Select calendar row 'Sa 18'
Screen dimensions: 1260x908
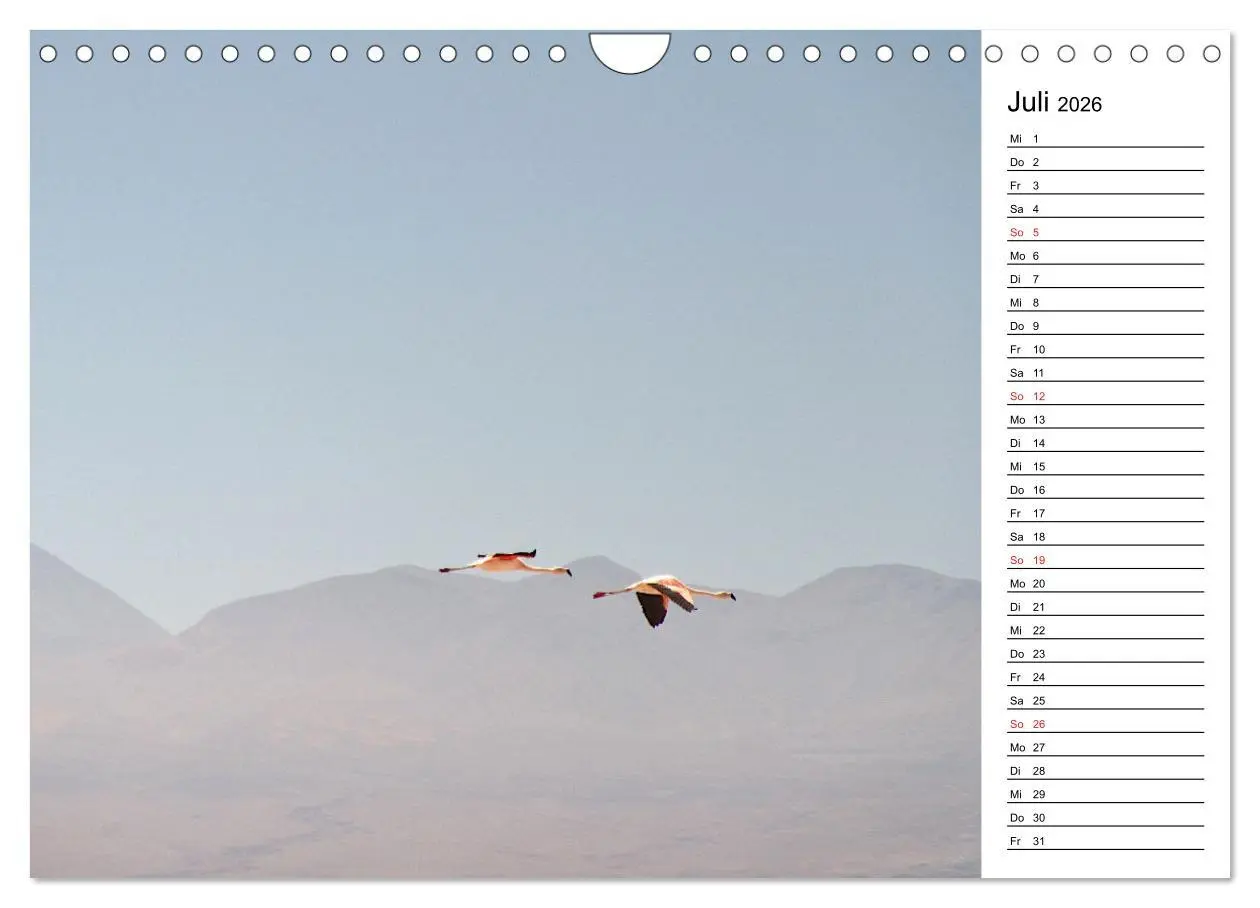tap(1105, 536)
